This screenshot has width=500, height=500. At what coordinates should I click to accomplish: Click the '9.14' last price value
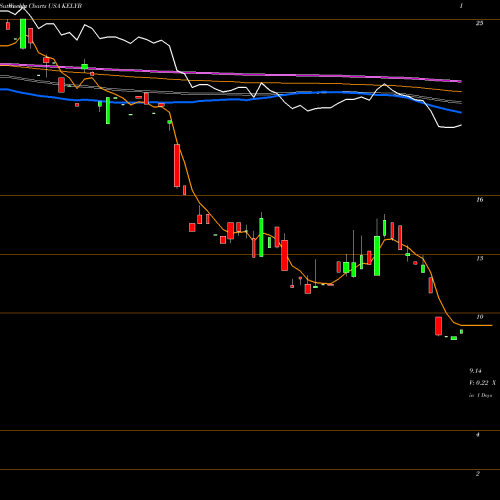click(x=475, y=371)
